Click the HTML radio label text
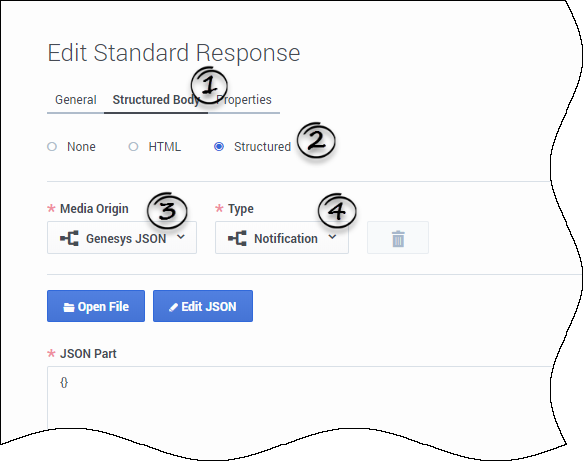The width and height of the screenshot is (584, 462). click(x=165, y=147)
